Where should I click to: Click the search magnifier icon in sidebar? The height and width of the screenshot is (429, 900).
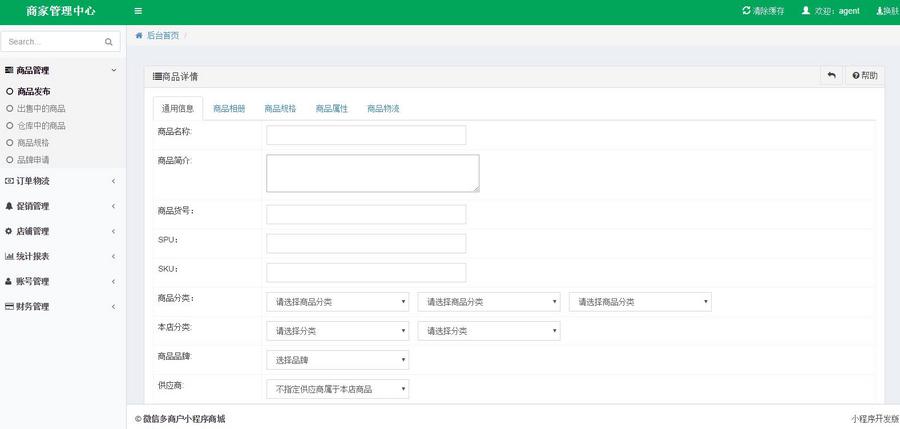tap(108, 42)
